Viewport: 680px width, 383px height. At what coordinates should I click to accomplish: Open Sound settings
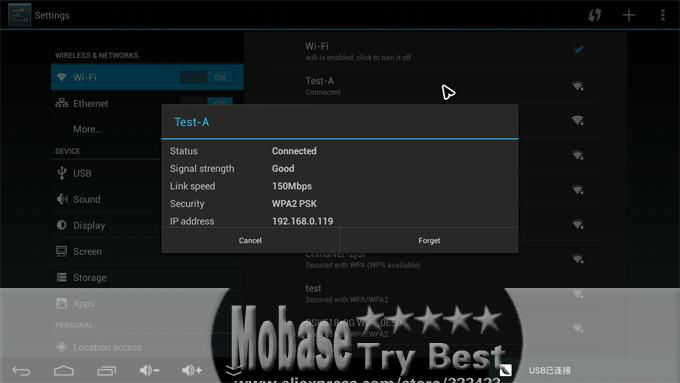tap(107, 199)
